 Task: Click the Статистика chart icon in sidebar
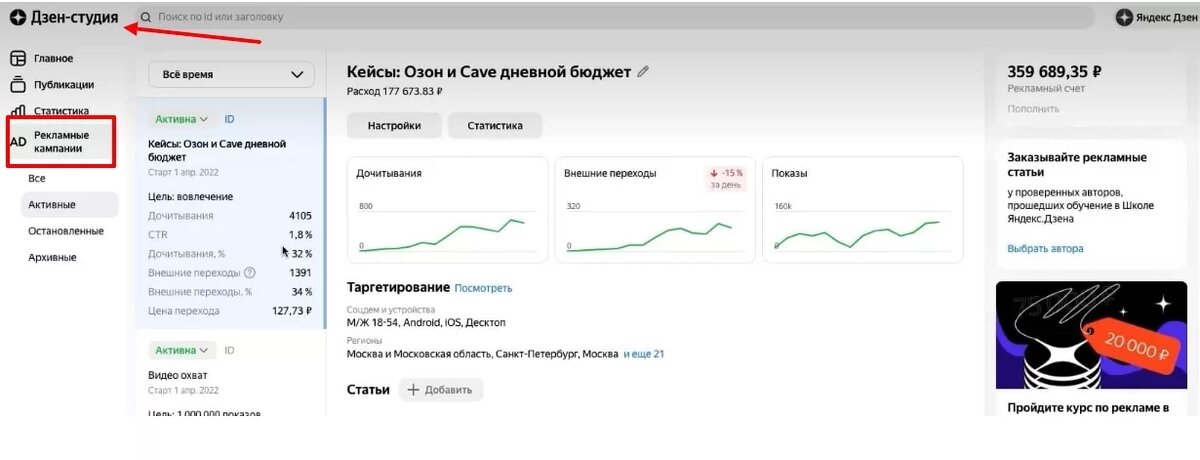(x=18, y=111)
